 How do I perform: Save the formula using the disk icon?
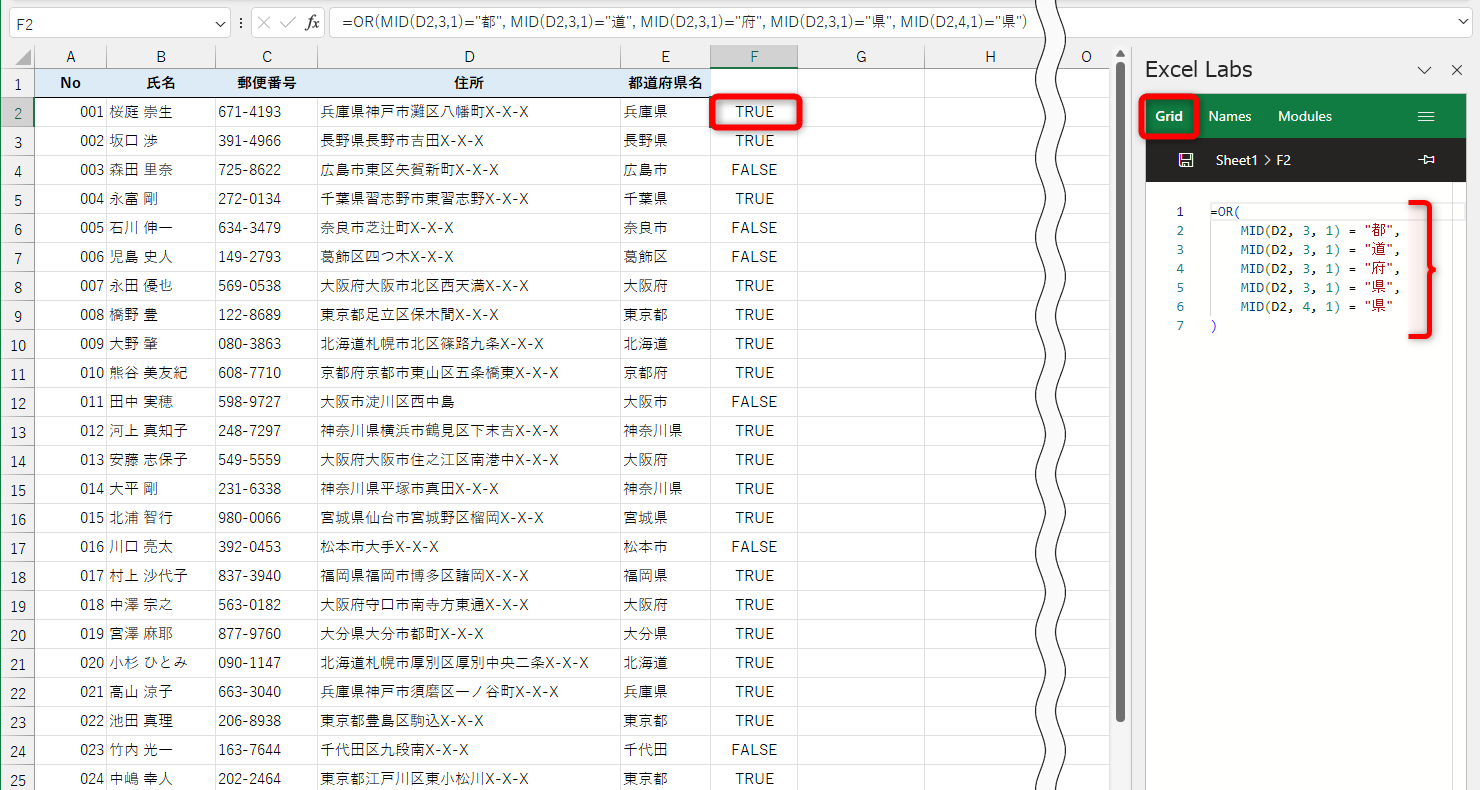pyautogui.click(x=1186, y=159)
